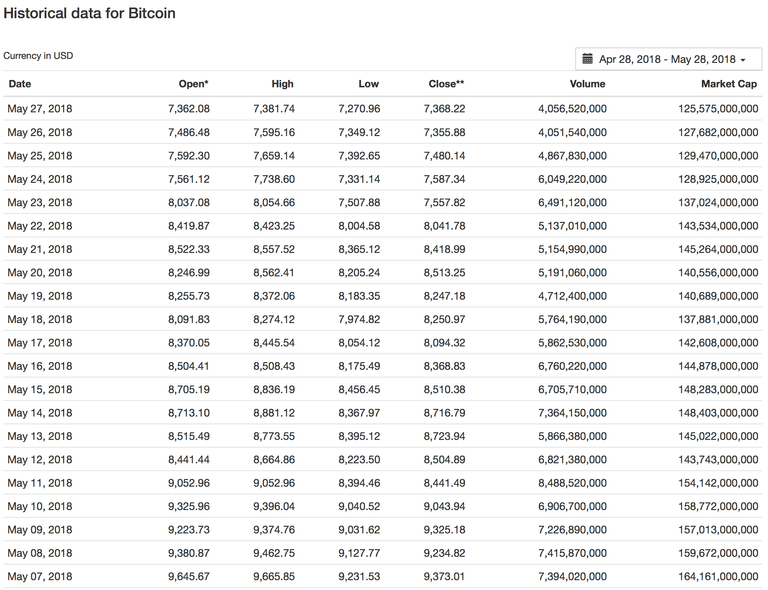This screenshot has width=768, height=590.
Task: Click the open price 7,362.08
Action: point(189,109)
